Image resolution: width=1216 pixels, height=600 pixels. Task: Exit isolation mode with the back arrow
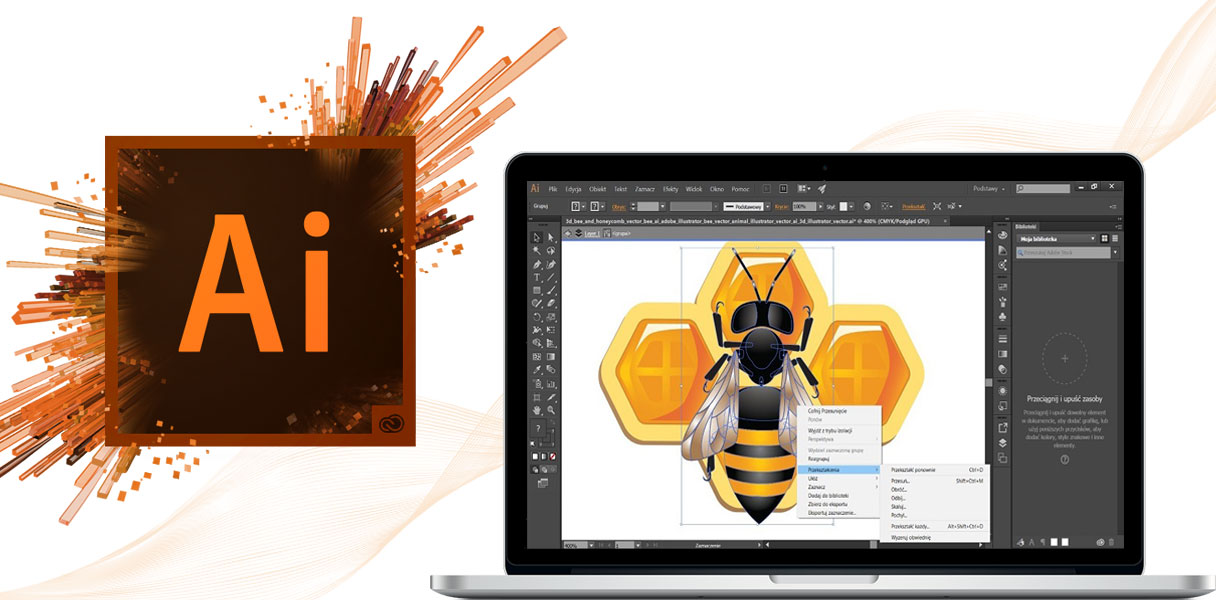[568, 233]
